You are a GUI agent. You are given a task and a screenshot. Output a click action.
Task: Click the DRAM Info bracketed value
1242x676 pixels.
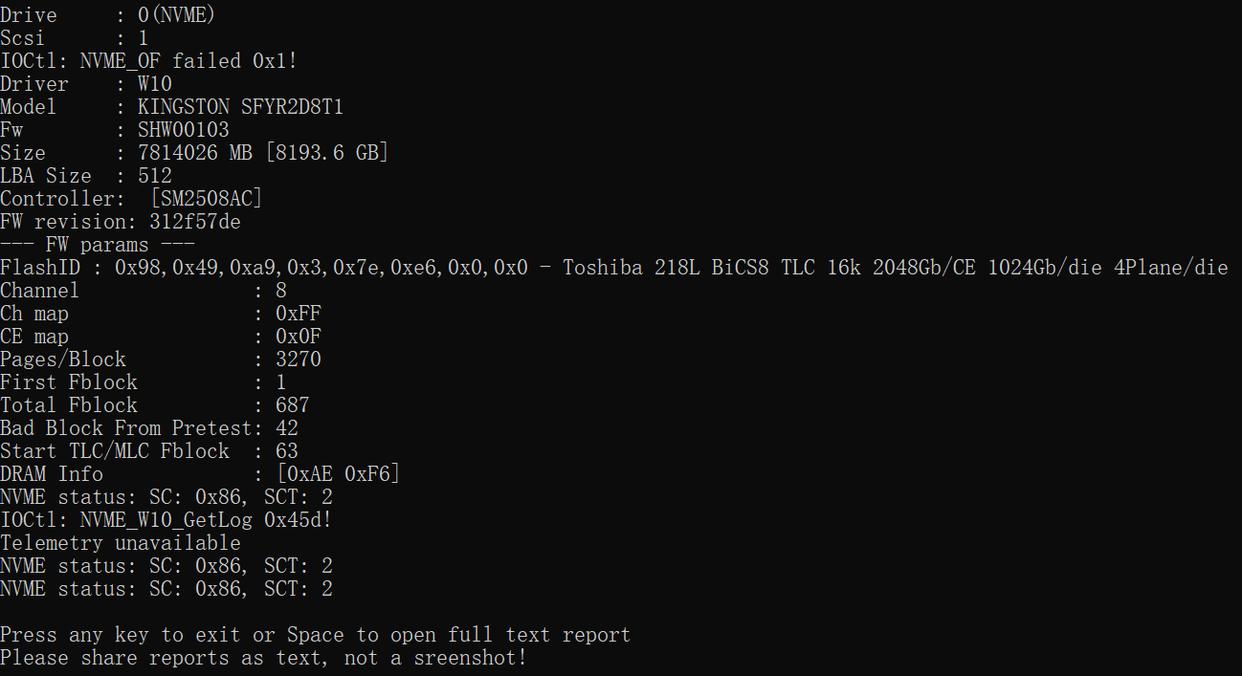click(x=338, y=474)
